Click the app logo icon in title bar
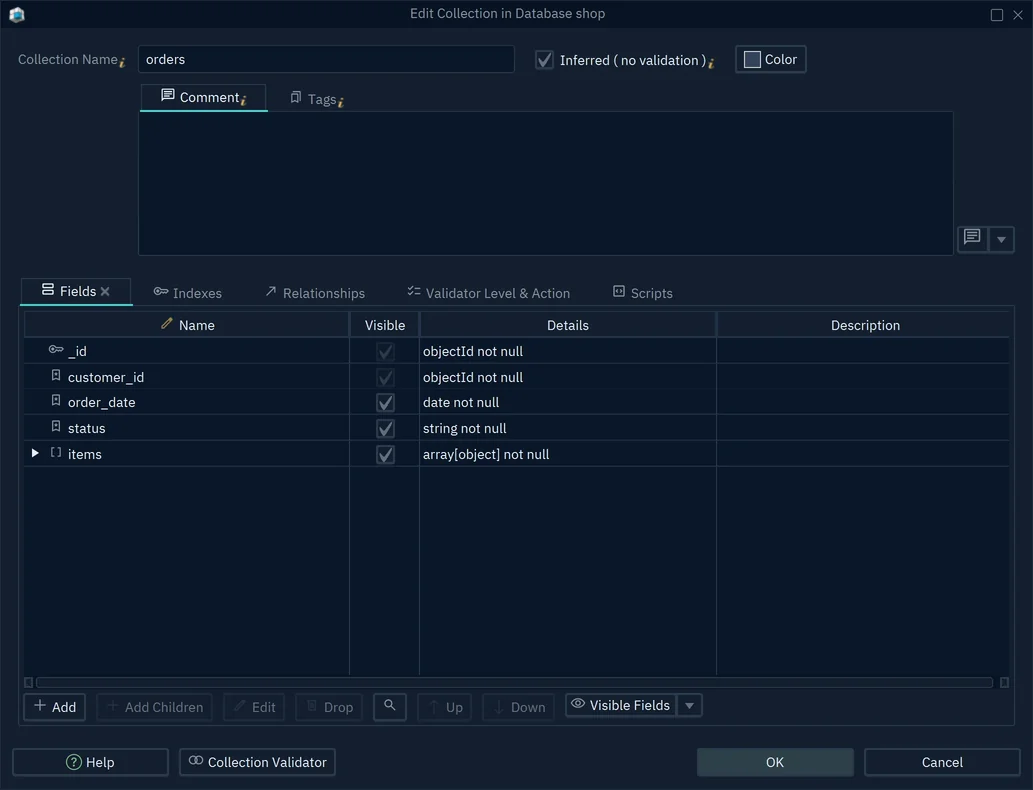This screenshot has width=1033, height=790. click(17, 14)
